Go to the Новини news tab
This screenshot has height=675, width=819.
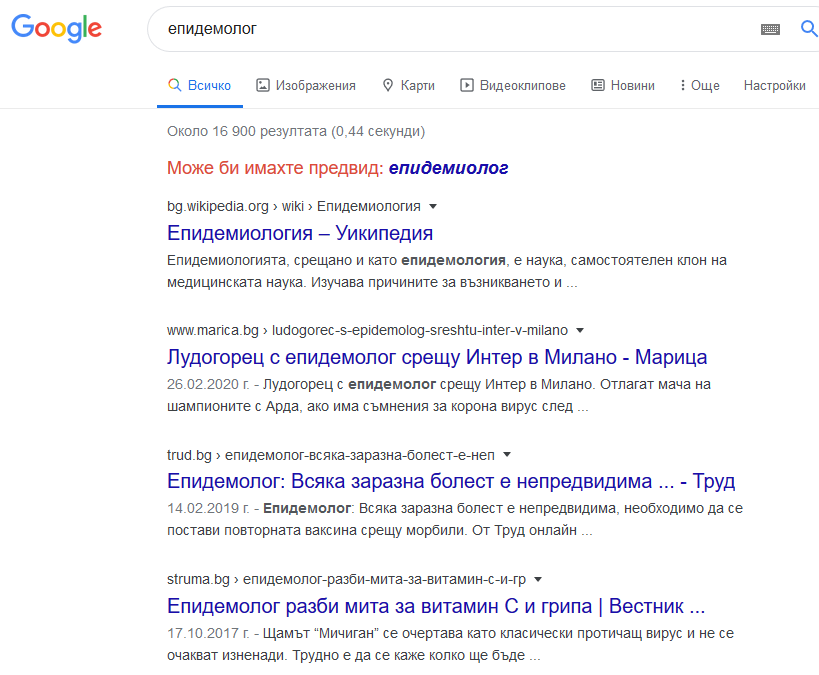click(623, 86)
